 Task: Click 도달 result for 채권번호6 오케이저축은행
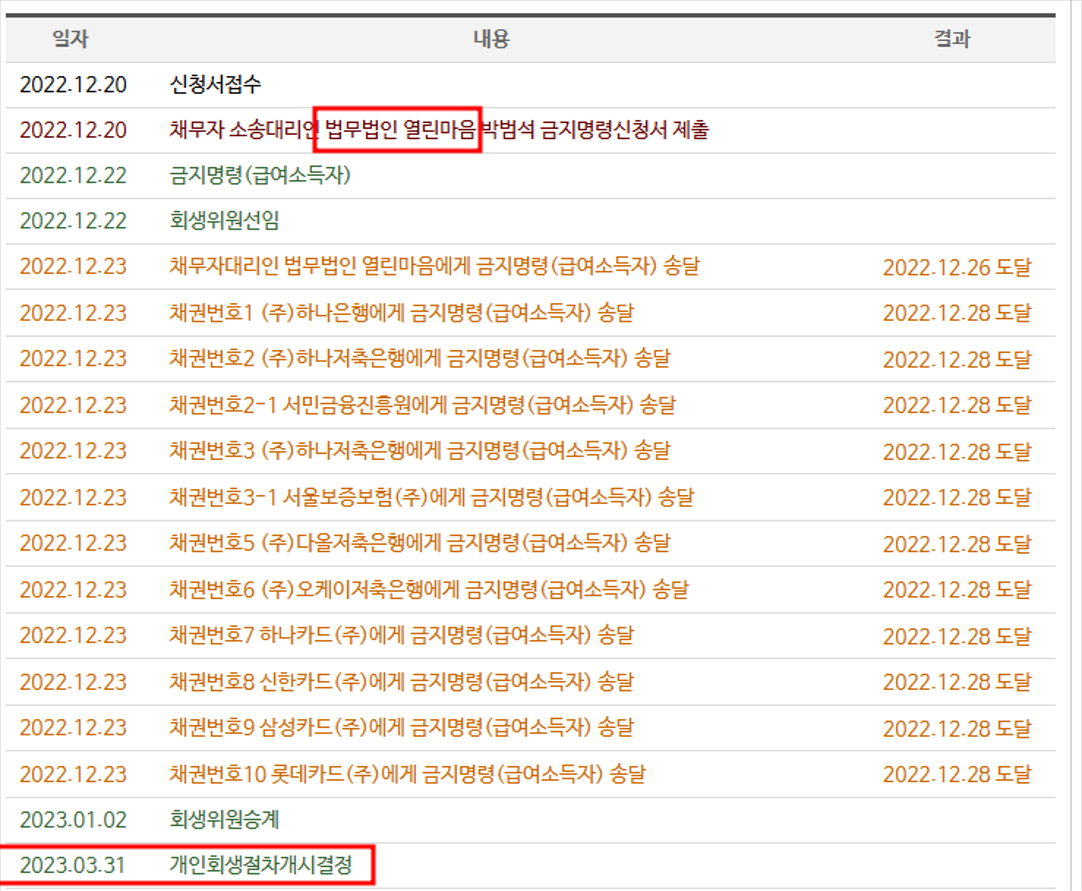957,590
